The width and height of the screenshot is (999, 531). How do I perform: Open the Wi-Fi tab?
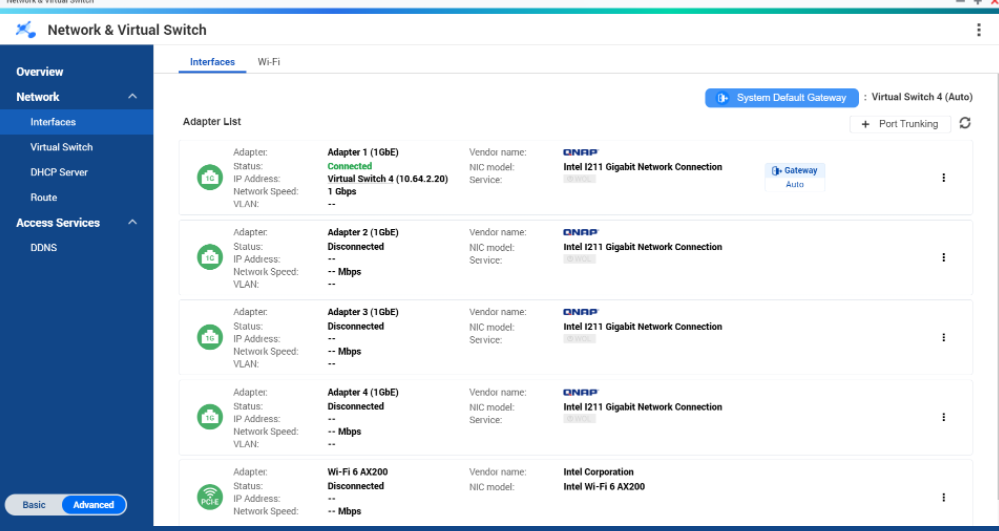[x=269, y=62]
